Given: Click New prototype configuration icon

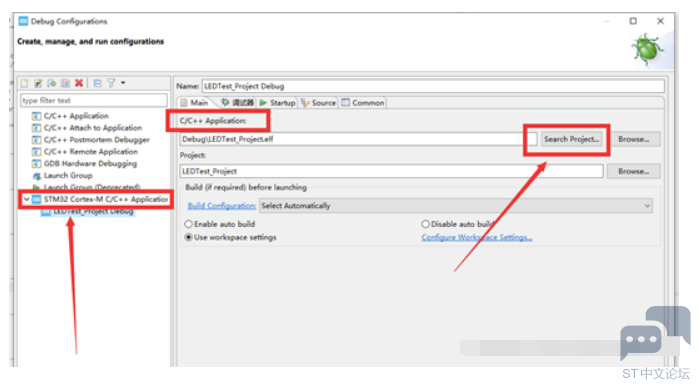Looking at the screenshot, I should pyautogui.click(x=38, y=83).
